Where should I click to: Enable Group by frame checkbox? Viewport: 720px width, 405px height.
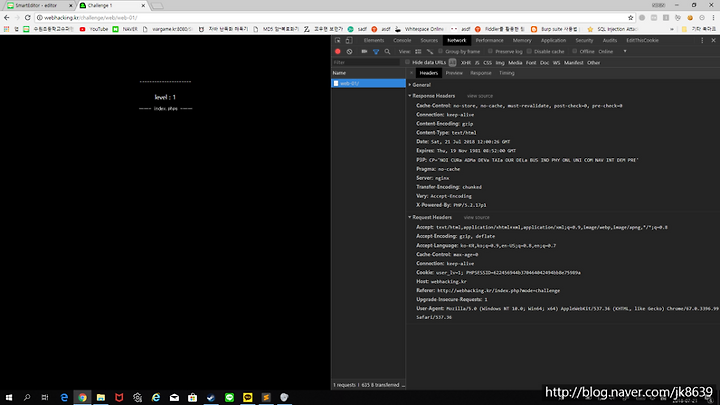441,51
